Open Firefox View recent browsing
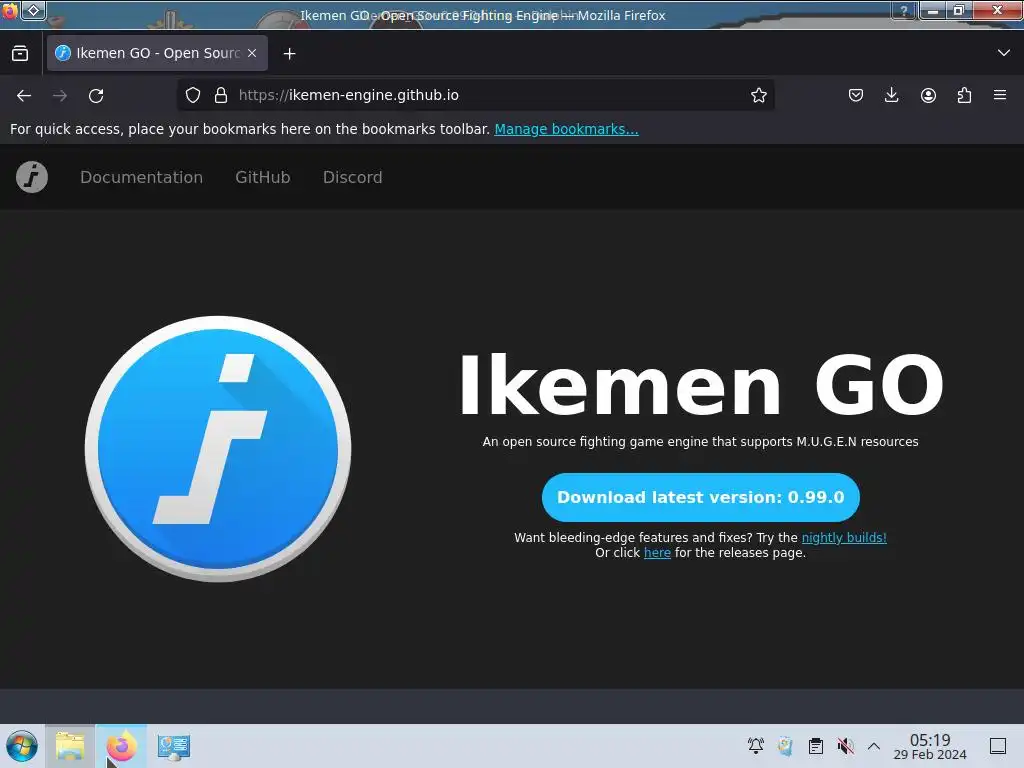Screen dimensions: 1024x768 point(20,54)
